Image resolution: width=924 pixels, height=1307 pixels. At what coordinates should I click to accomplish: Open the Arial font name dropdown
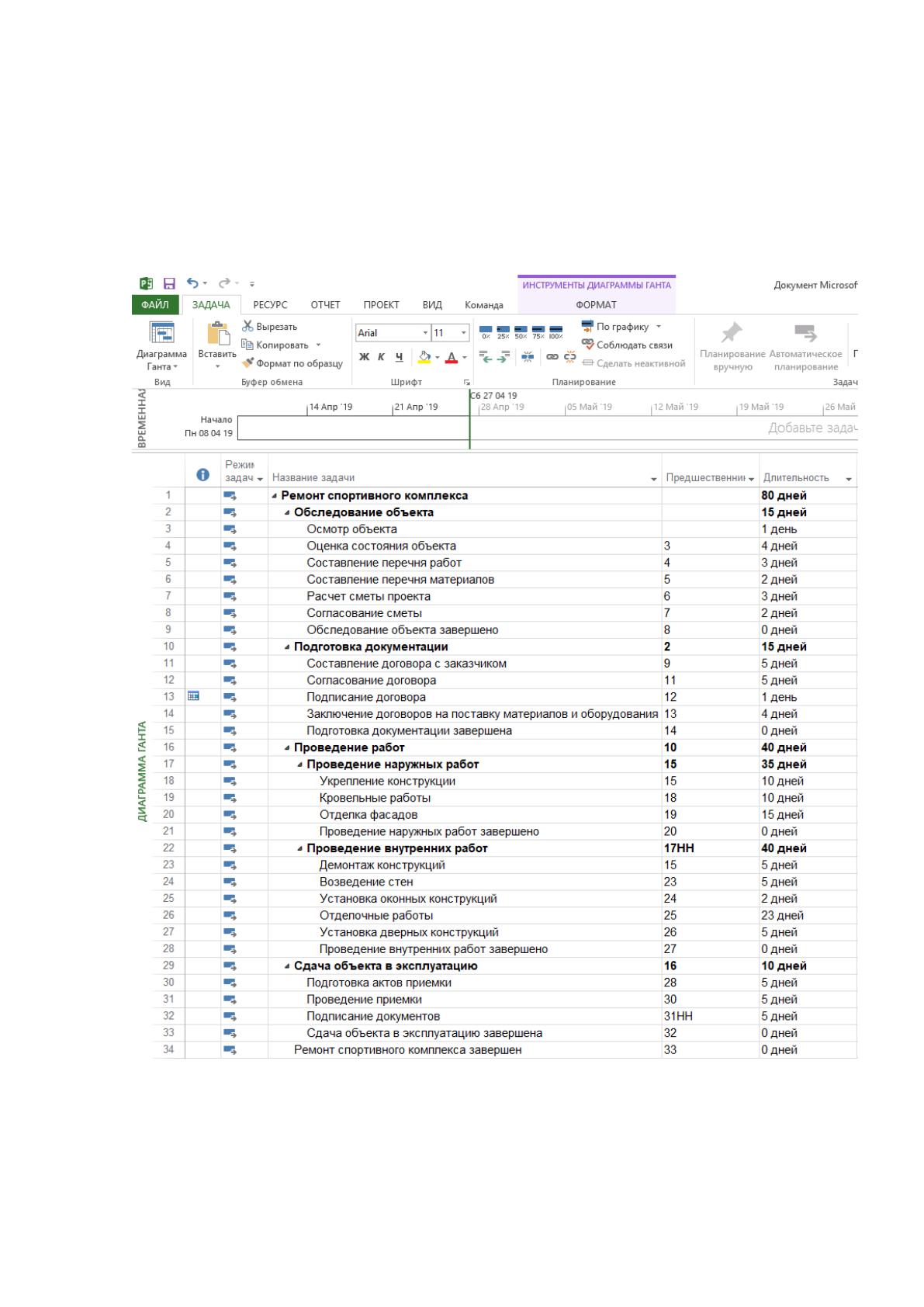click(425, 333)
